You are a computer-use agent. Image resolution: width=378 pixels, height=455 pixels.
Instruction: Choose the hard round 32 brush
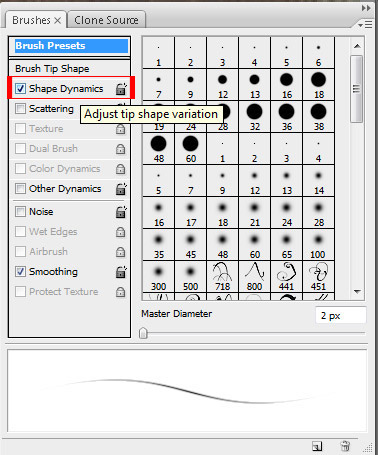(255, 117)
